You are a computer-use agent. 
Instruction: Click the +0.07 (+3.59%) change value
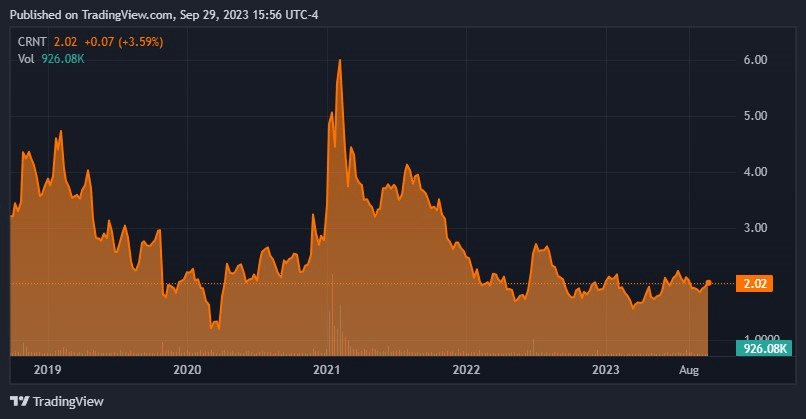[x=123, y=42]
